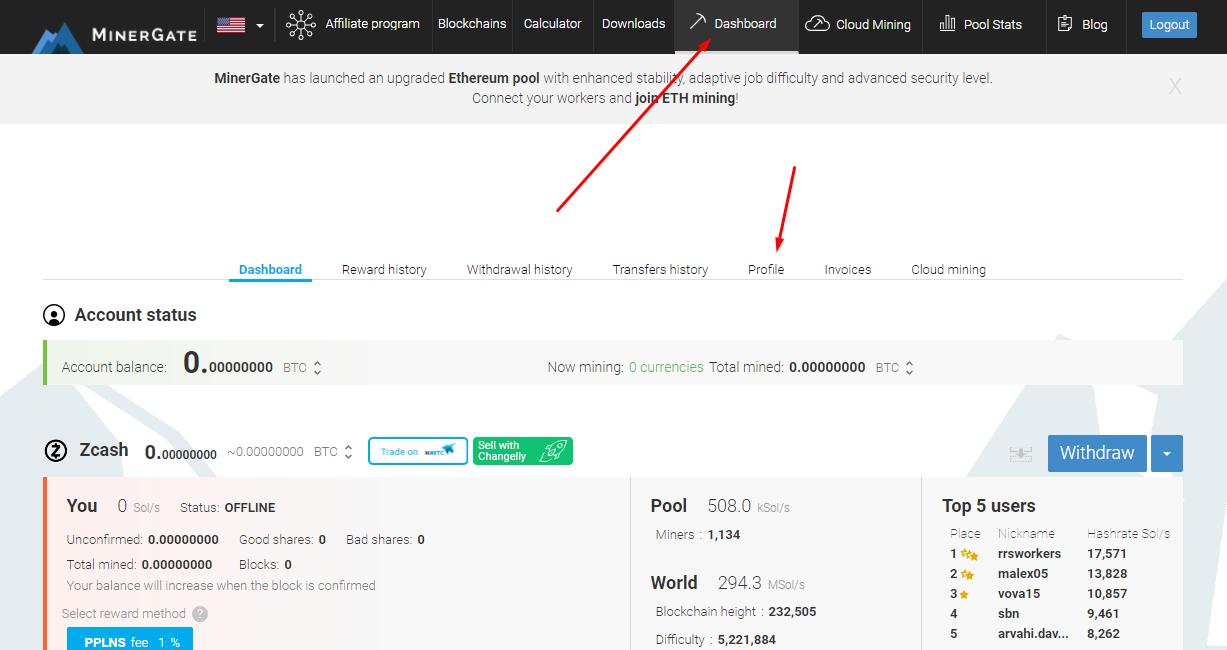Open Cloud Mining in the top navigation
The image size is (1227, 650).
click(859, 24)
